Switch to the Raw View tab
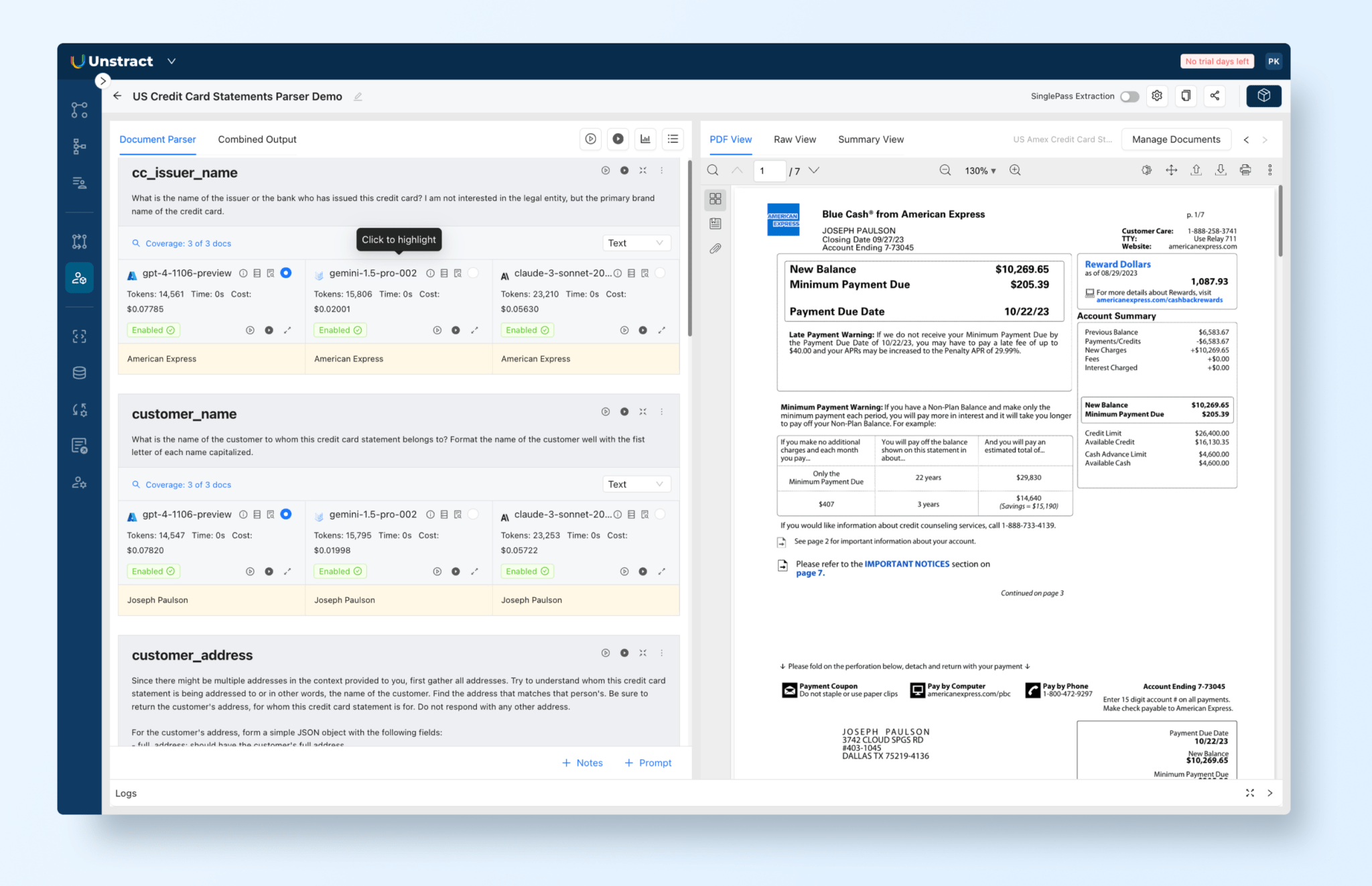Screen dimensions: 1372x886 click(795, 139)
